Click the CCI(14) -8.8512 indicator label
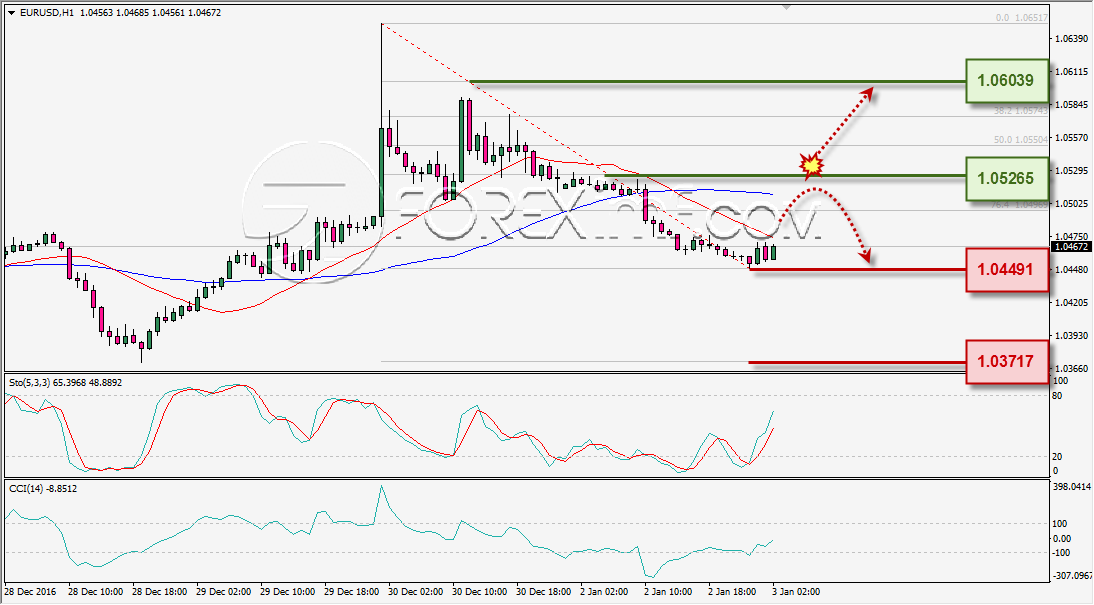This screenshot has height=605, width=1094. click(x=43, y=488)
